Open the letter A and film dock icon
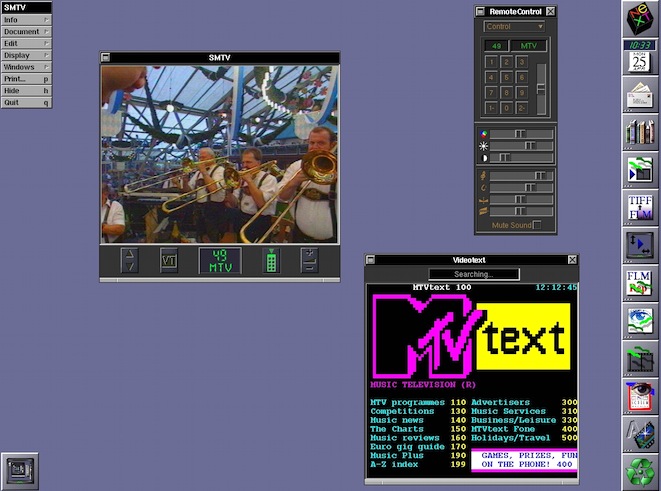Viewport: 661px width, 491px height. (640, 433)
